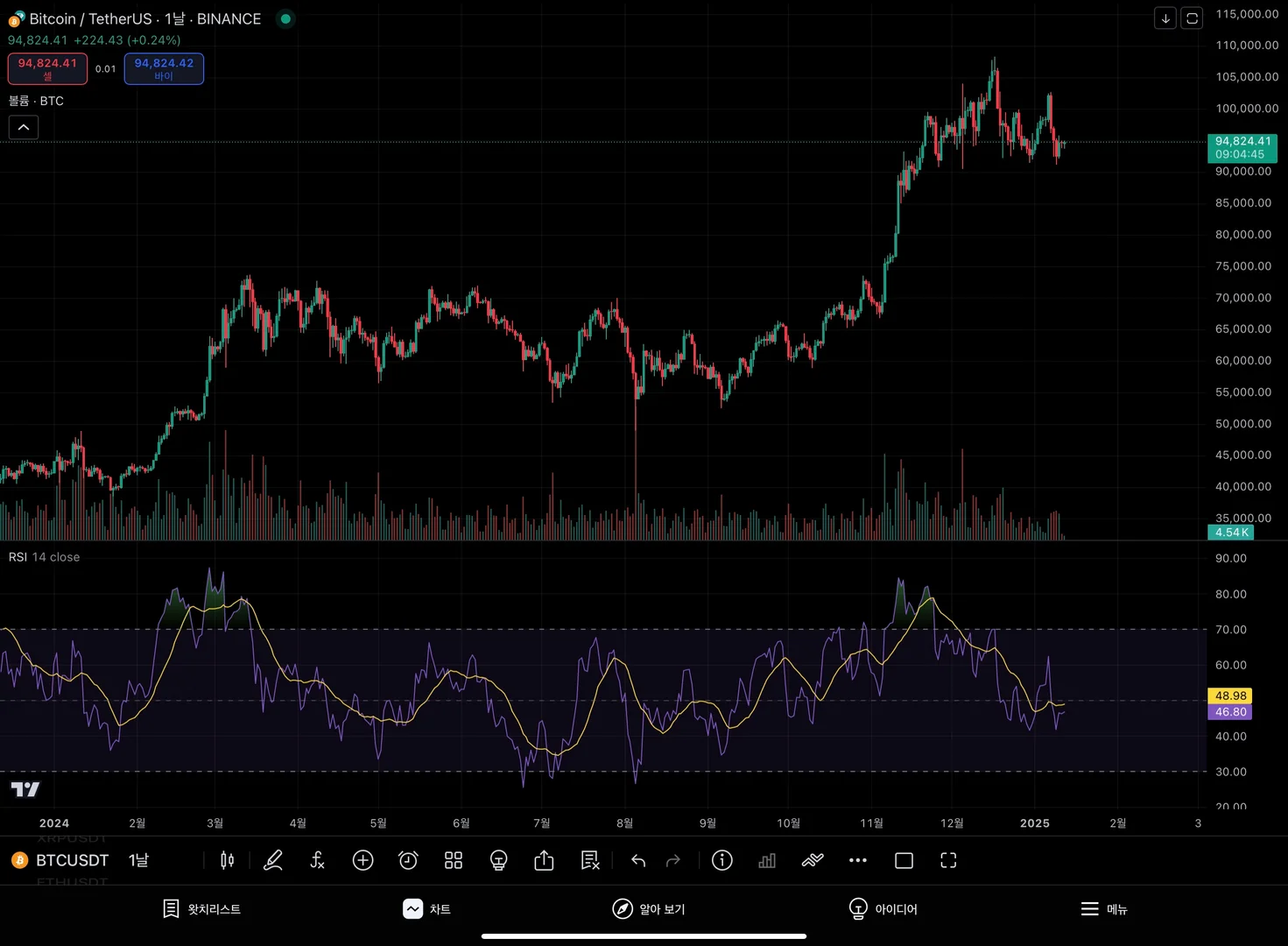Add a symbol to compare with the plus icon
1288x946 pixels.
click(362, 860)
